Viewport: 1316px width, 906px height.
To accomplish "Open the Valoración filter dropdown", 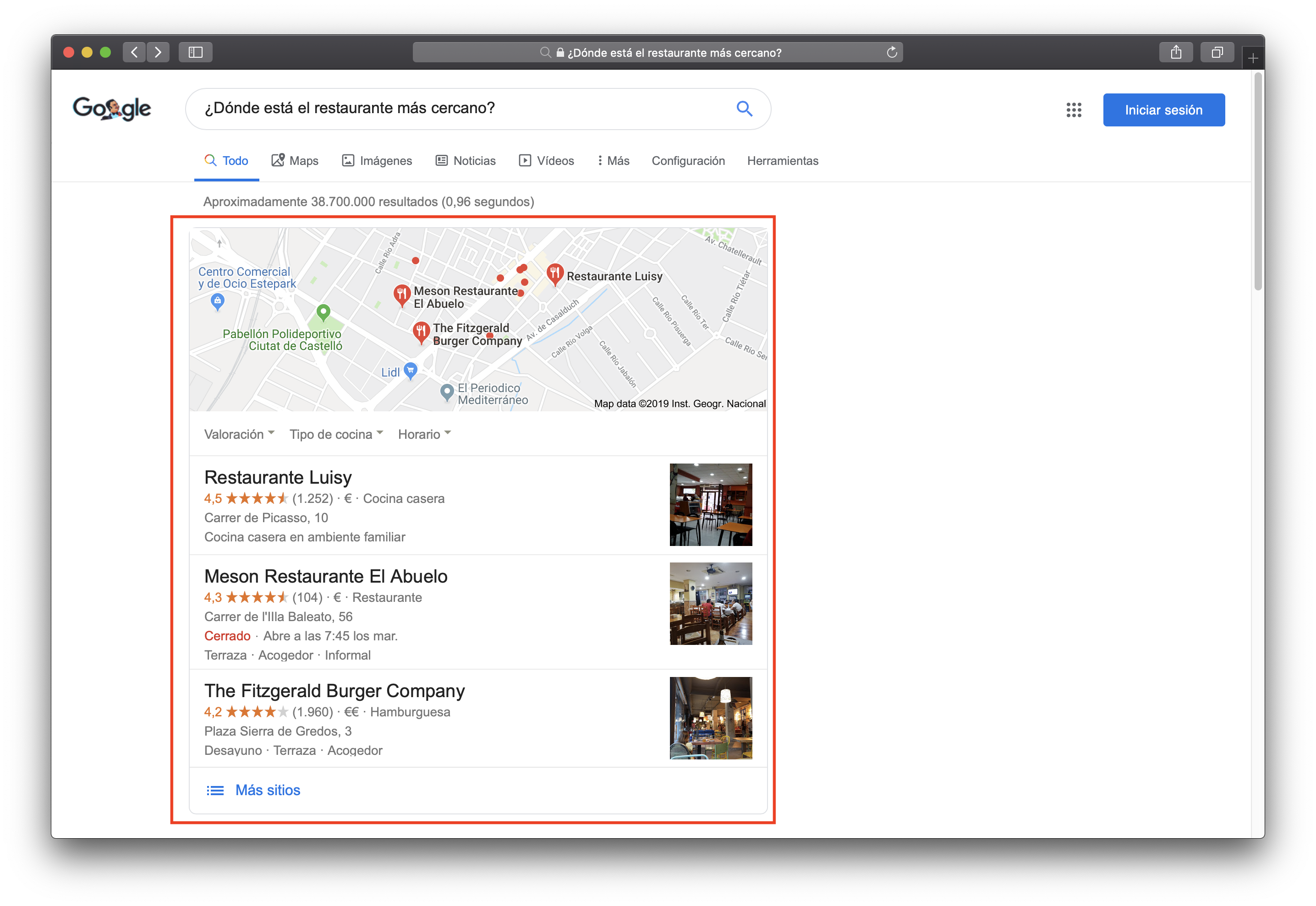I will coord(240,434).
